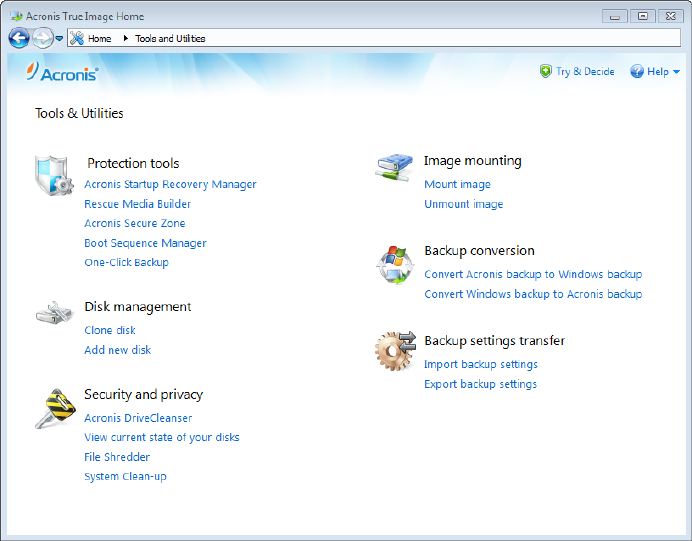Image resolution: width=692 pixels, height=541 pixels.
Task: Open Acronis Secure Zone
Action: (x=135, y=223)
